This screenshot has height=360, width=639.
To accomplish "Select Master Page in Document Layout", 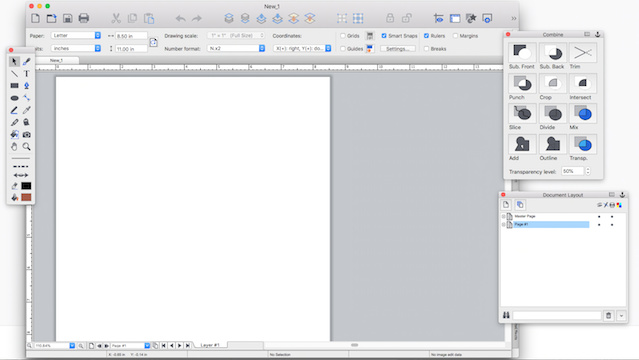I will coord(525,216).
